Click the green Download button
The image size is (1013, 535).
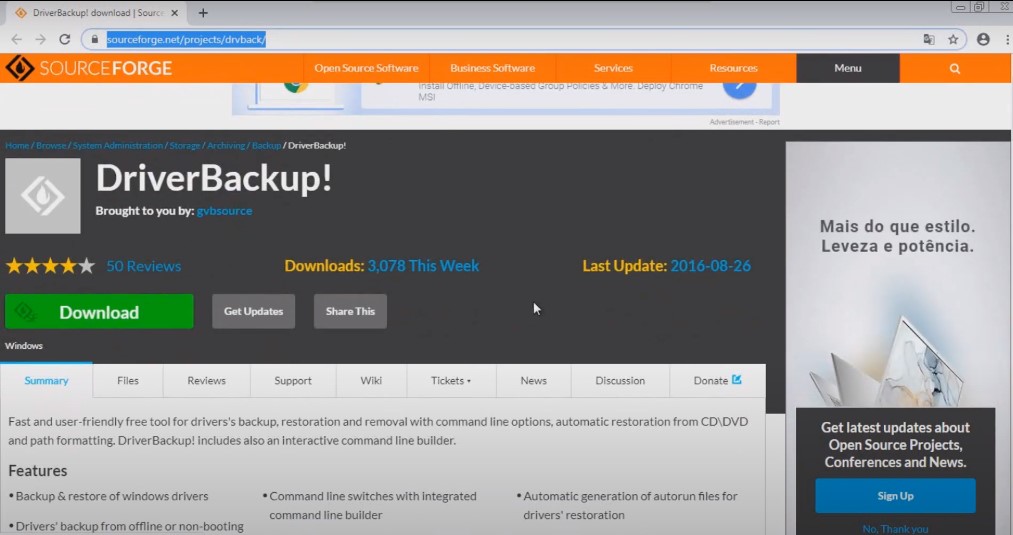[x=99, y=311]
